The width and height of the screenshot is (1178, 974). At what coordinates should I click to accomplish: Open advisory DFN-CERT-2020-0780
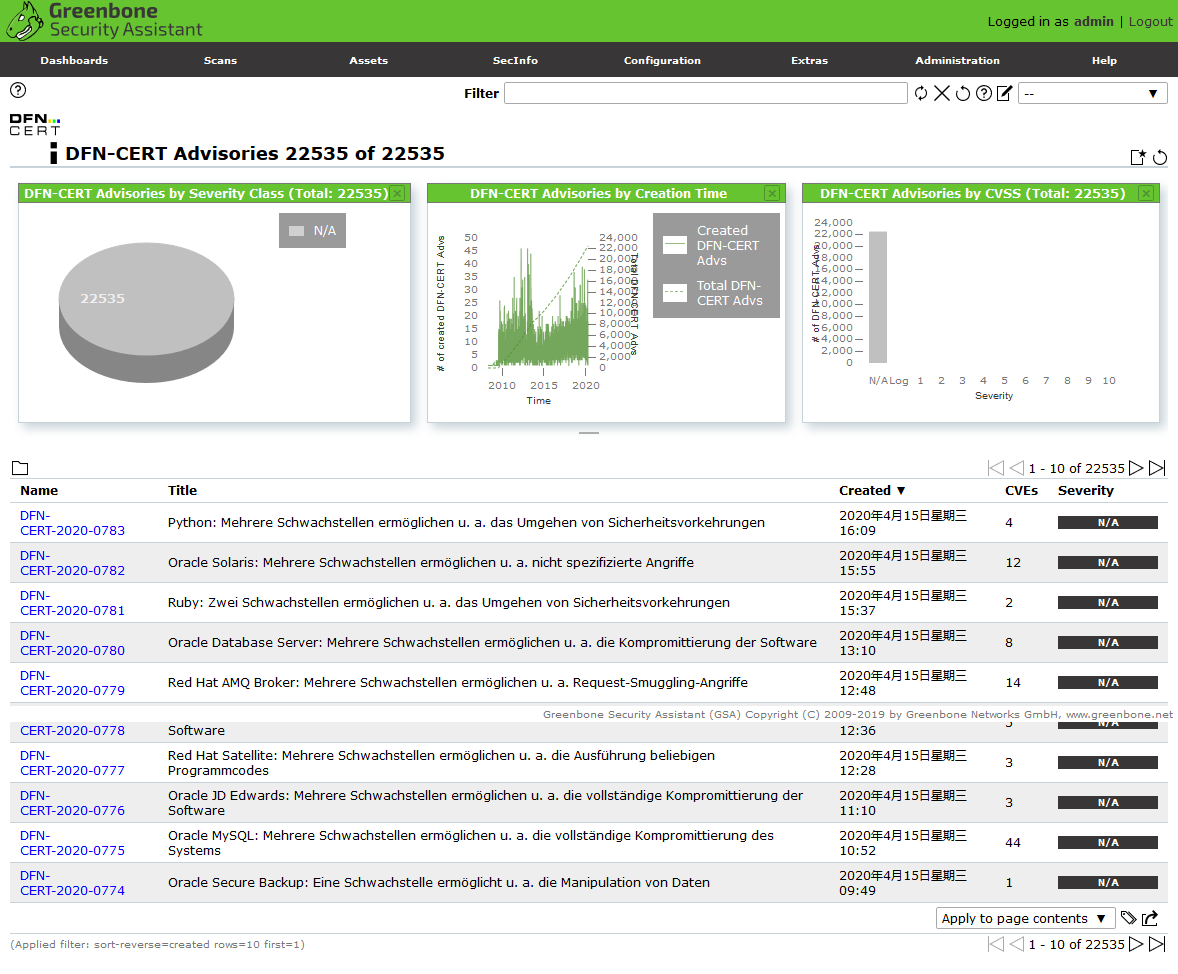pyautogui.click(x=72, y=643)
